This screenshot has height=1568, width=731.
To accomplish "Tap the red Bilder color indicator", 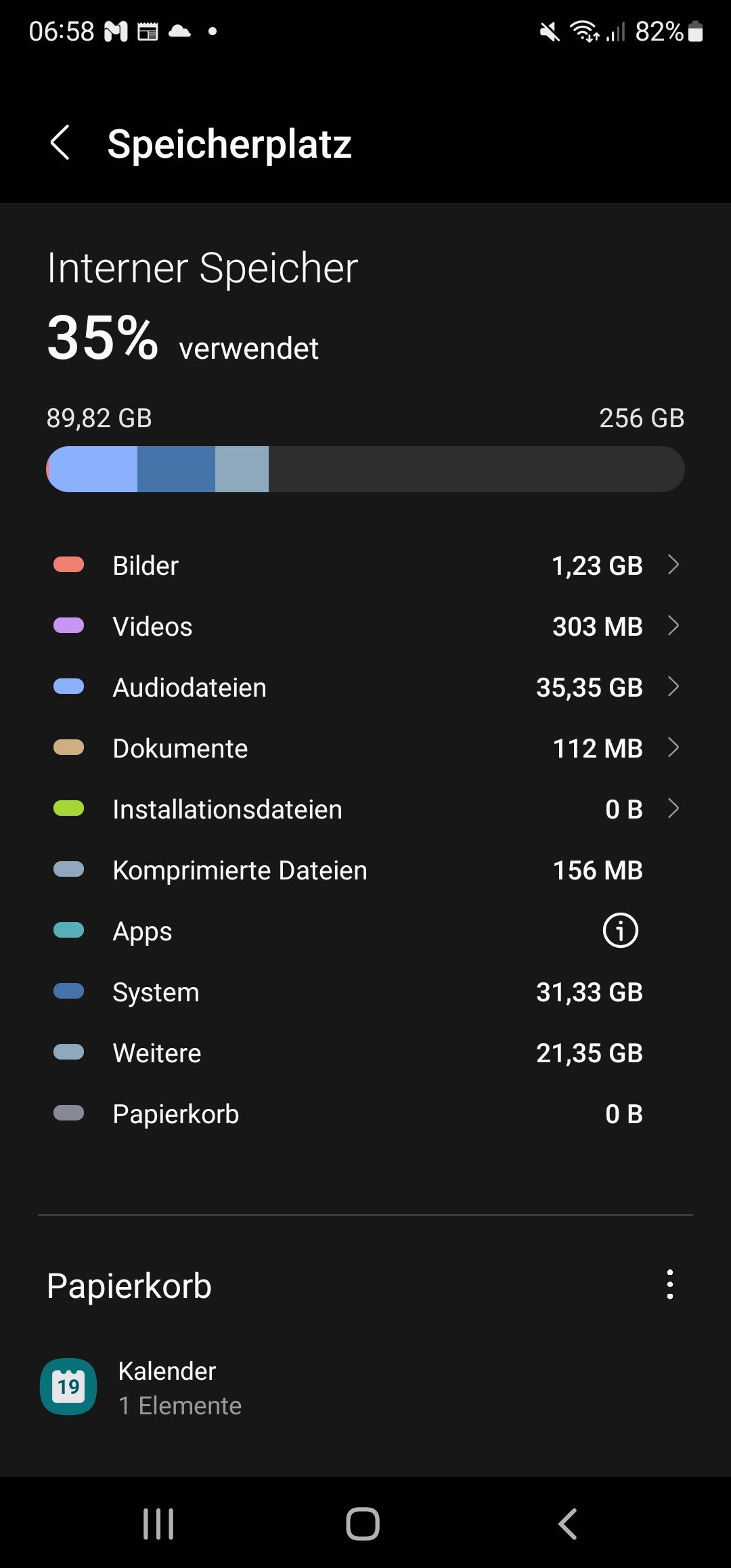I will click(68, 565).
